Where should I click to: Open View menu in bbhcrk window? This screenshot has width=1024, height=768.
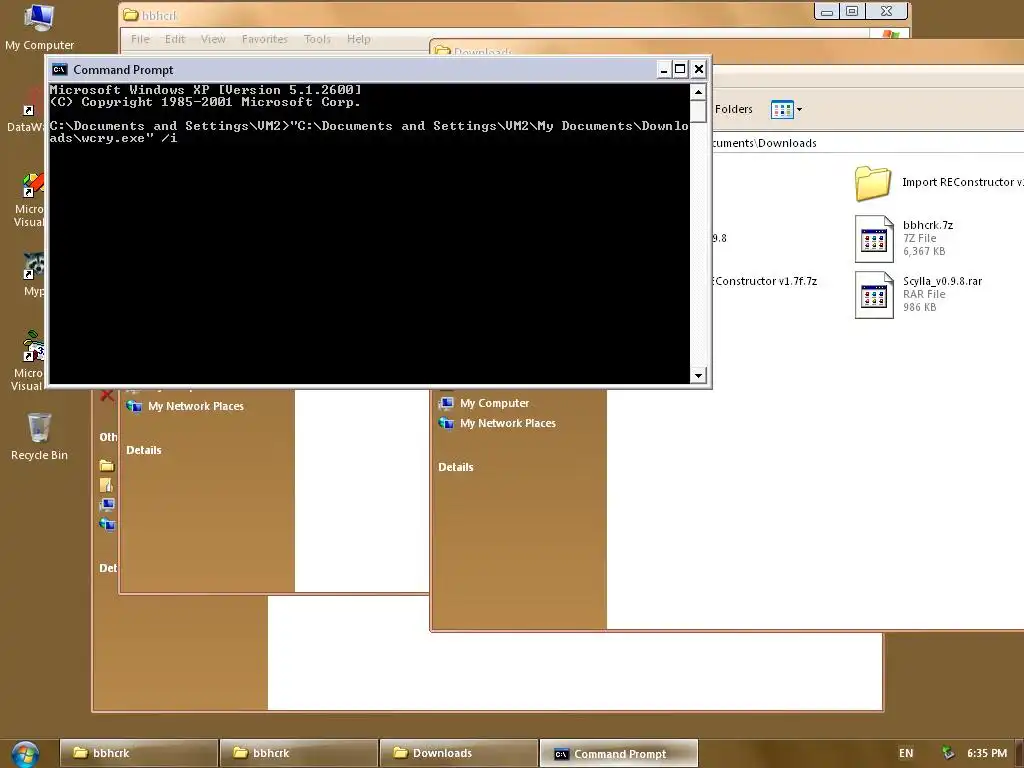tap(213, 39)
